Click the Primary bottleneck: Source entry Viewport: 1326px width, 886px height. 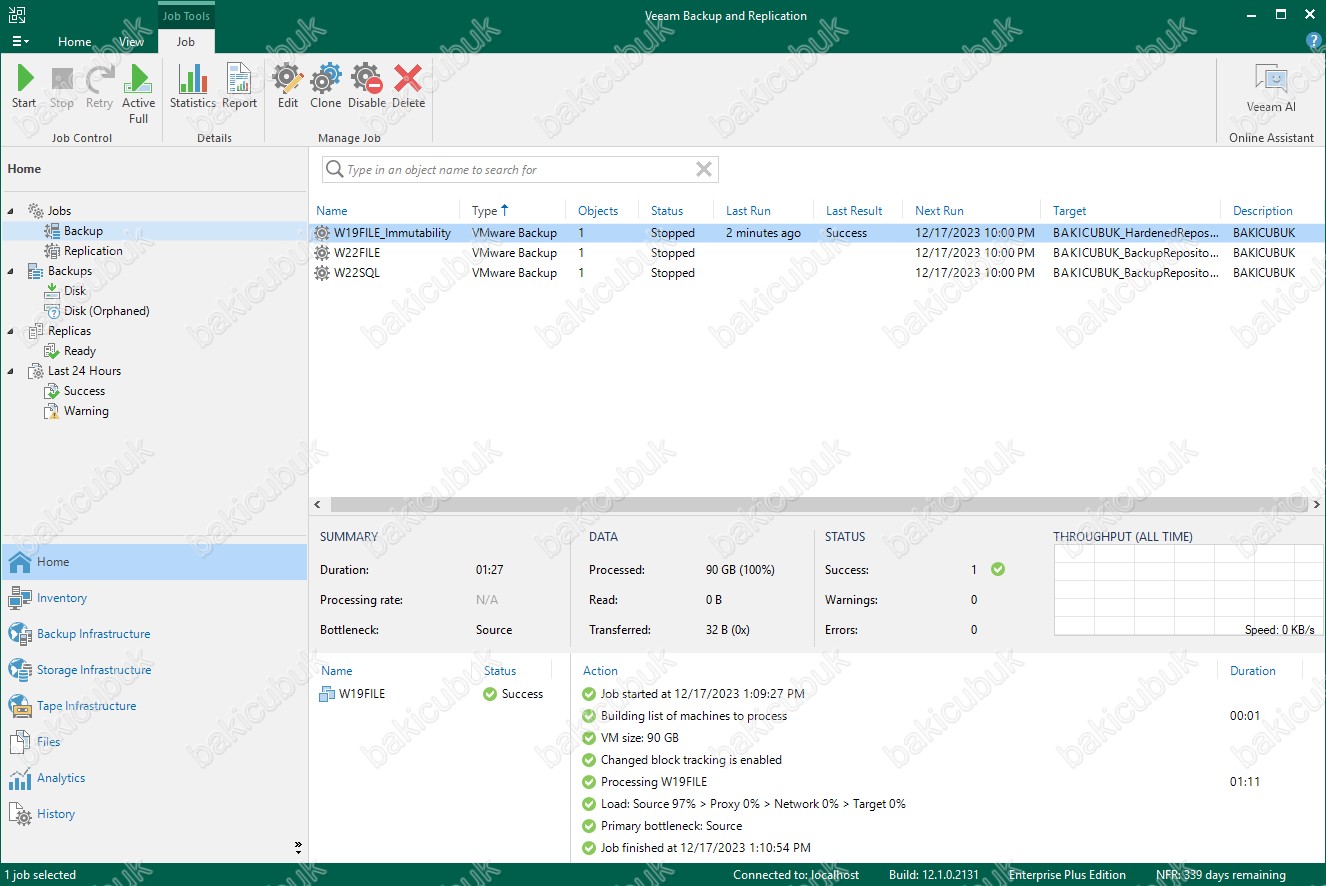tap(671, 826)
